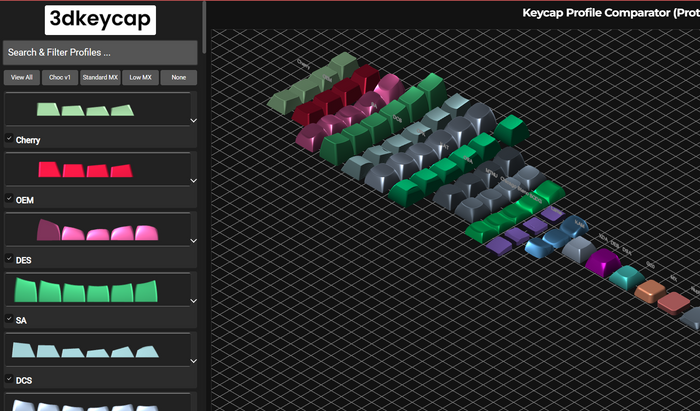The image size is (700, 411).
Task: Select the teal keycap in 3D view
Action: pos(627,277)
